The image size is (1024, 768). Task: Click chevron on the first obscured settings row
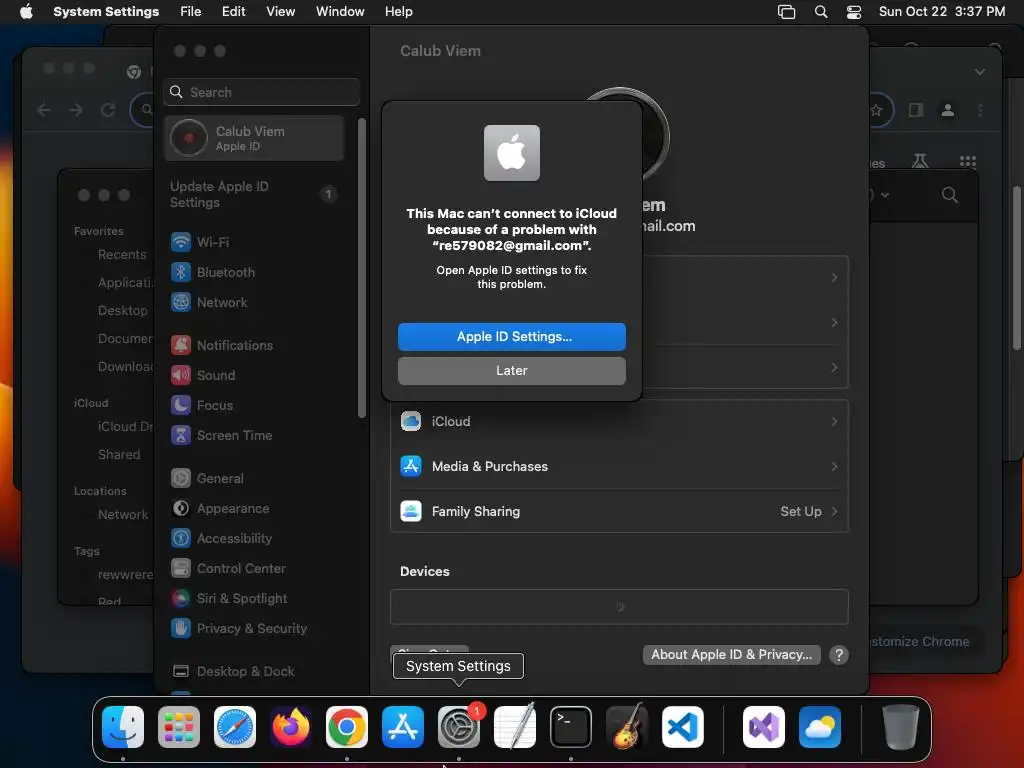click(834, 278)
